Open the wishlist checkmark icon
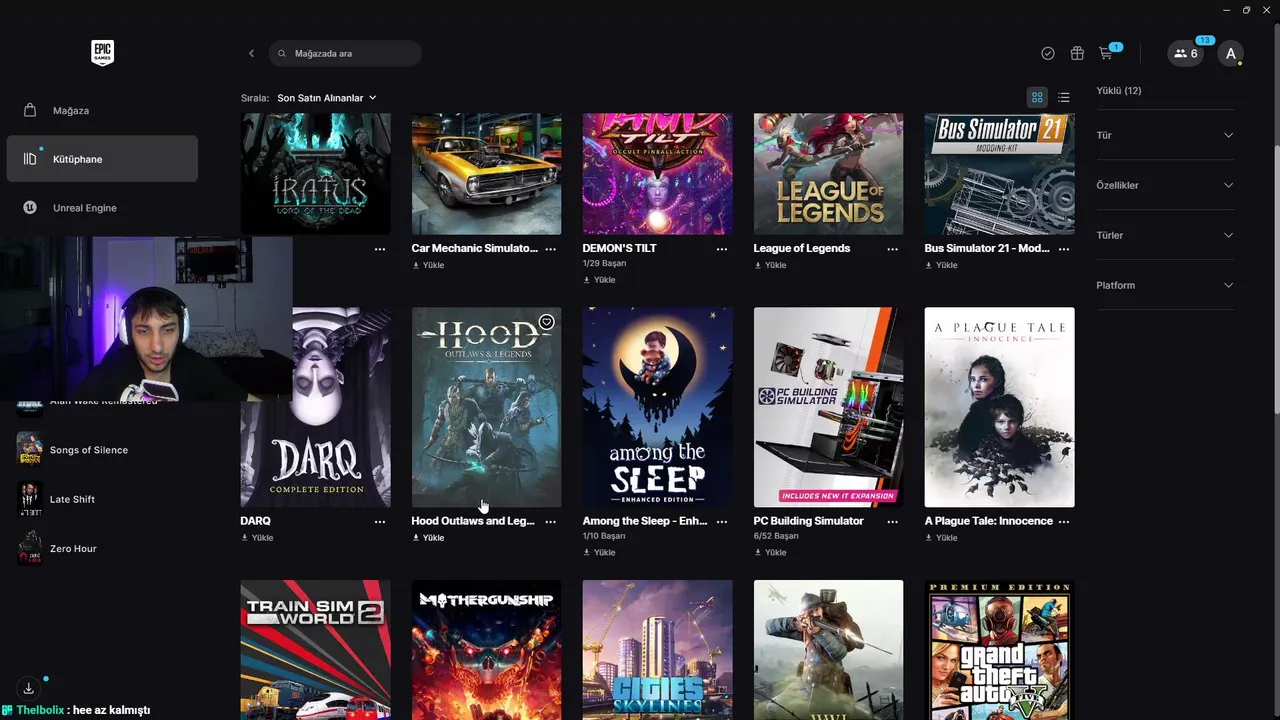The height and width of the screenshot is (720, 1280). pyautogui.click(x=1048, y=53)
